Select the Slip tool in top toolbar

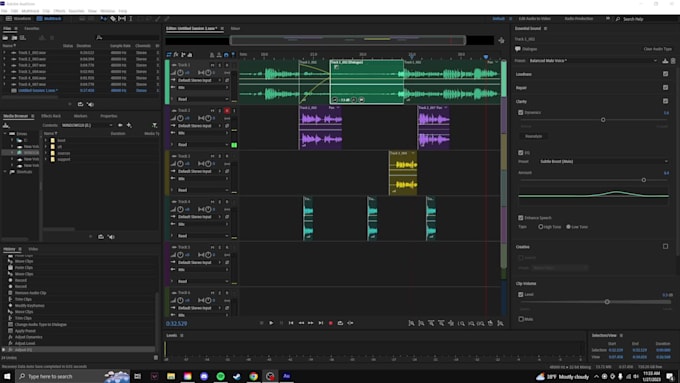pos(122,19)
